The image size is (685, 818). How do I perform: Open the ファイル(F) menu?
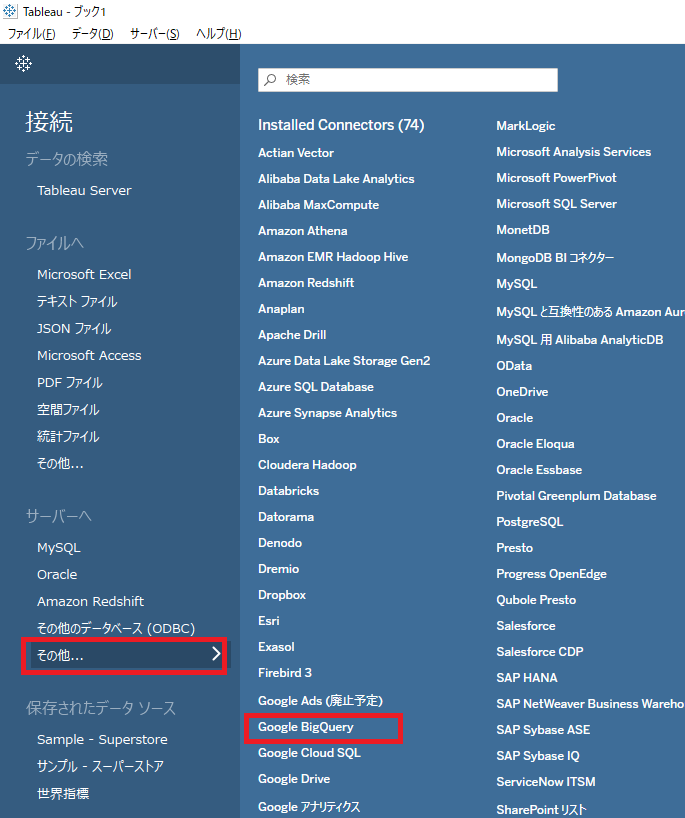pyautogui.click(x=31, y=34)
